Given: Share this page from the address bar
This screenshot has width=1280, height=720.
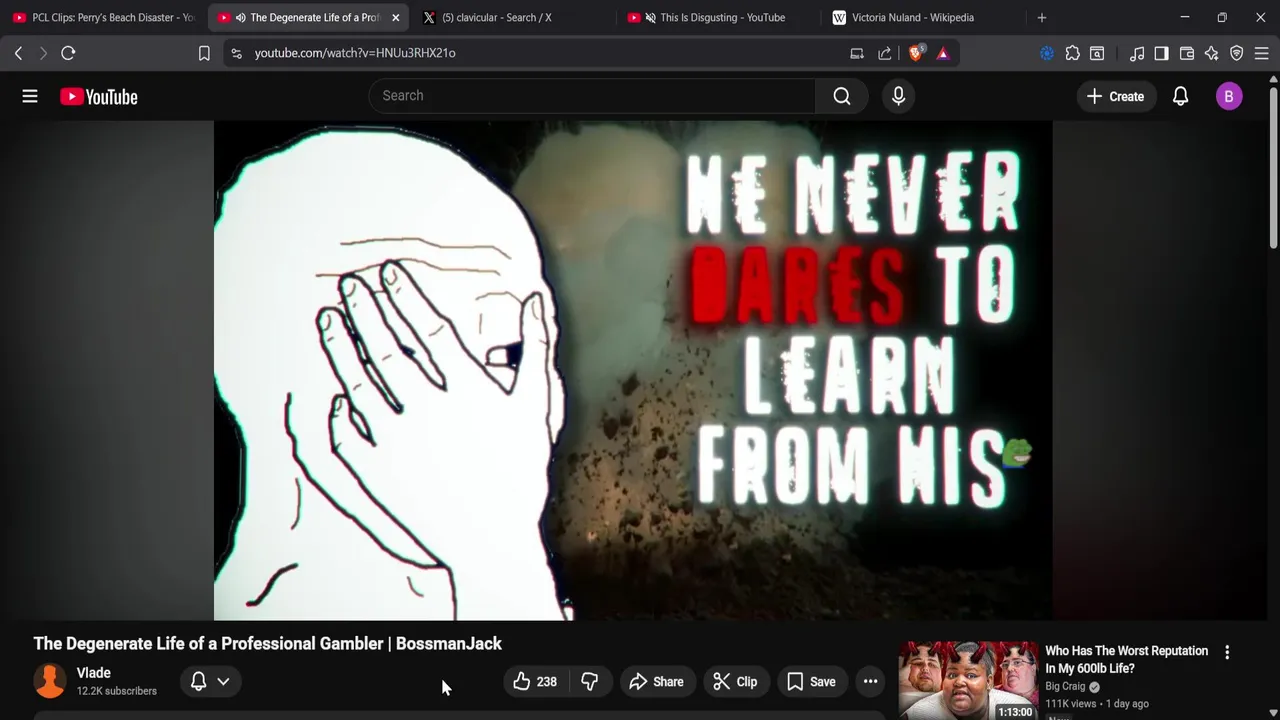Looking at the screenshot, I should 885,53.
